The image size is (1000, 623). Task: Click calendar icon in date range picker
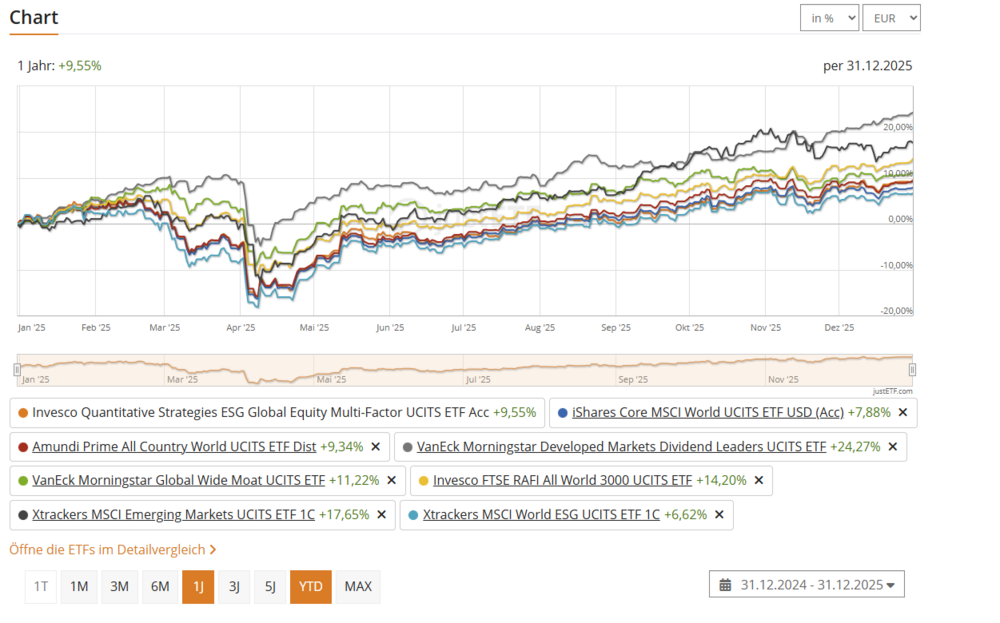coord(725,585)
